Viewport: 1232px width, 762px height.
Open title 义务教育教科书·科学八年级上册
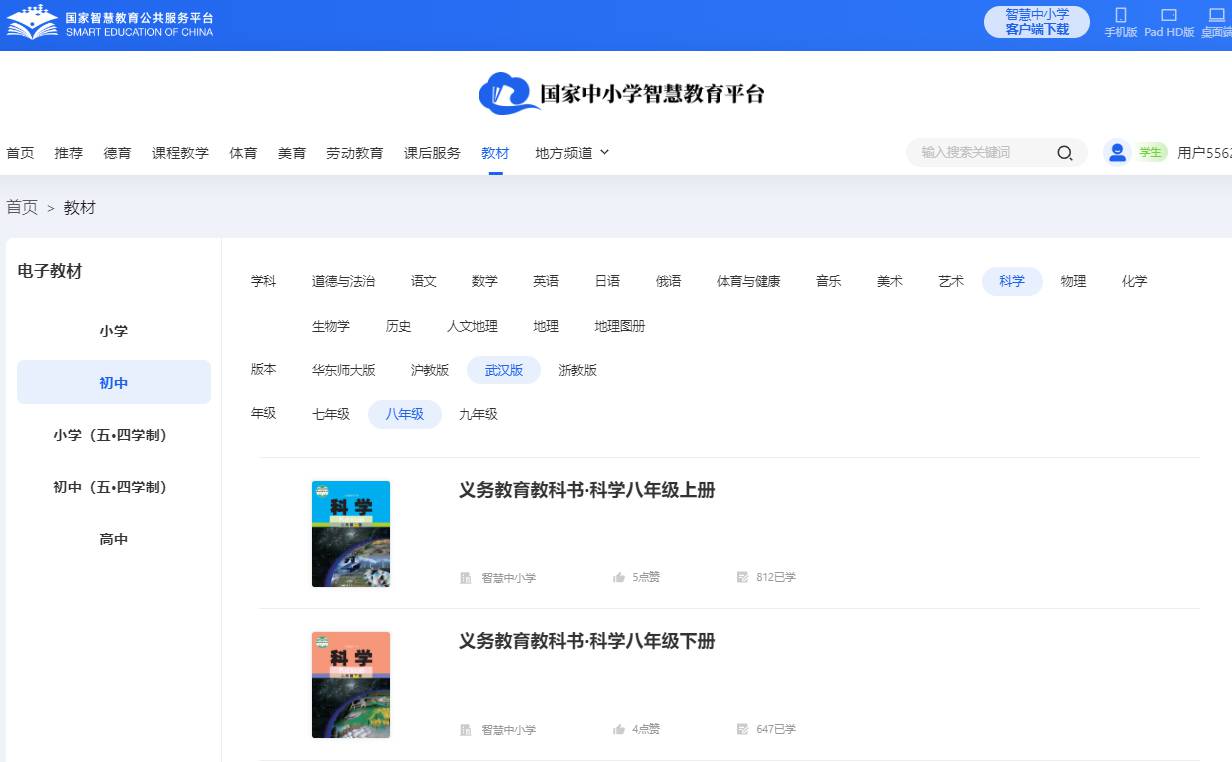click(x=587, y=490)
